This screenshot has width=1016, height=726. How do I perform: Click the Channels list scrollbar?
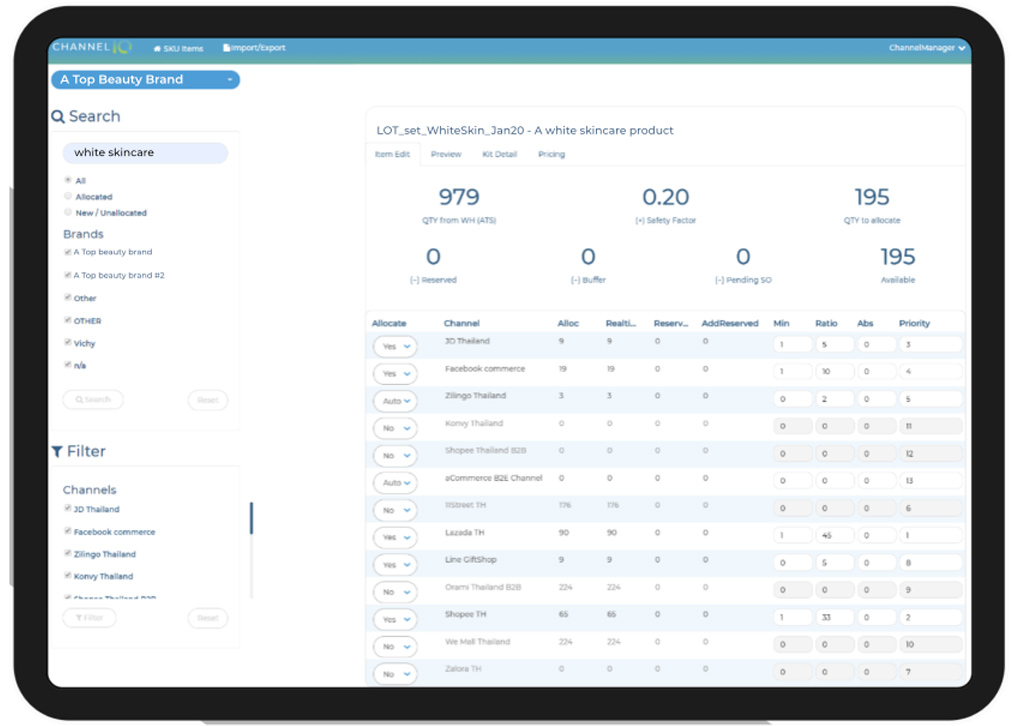[x=251, y=518]
